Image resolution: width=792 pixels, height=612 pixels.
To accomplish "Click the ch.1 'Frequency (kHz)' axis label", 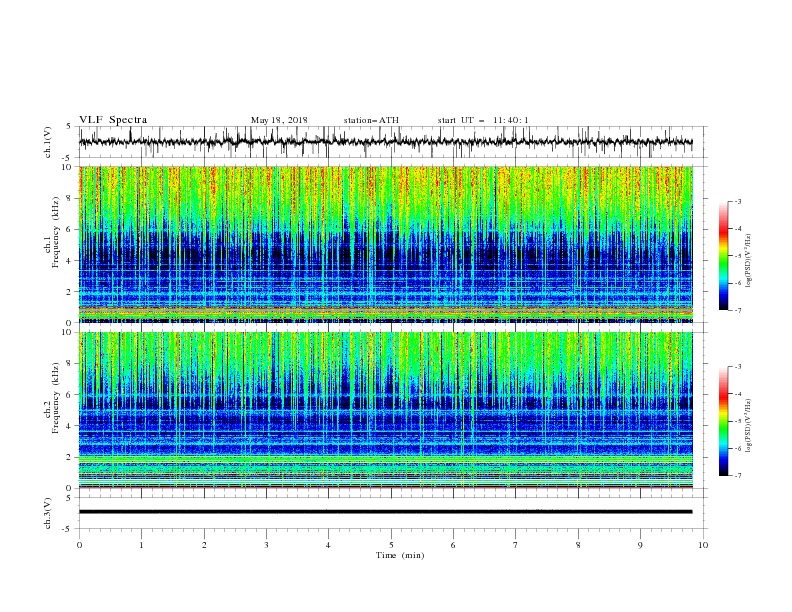I will pos(56,233).
